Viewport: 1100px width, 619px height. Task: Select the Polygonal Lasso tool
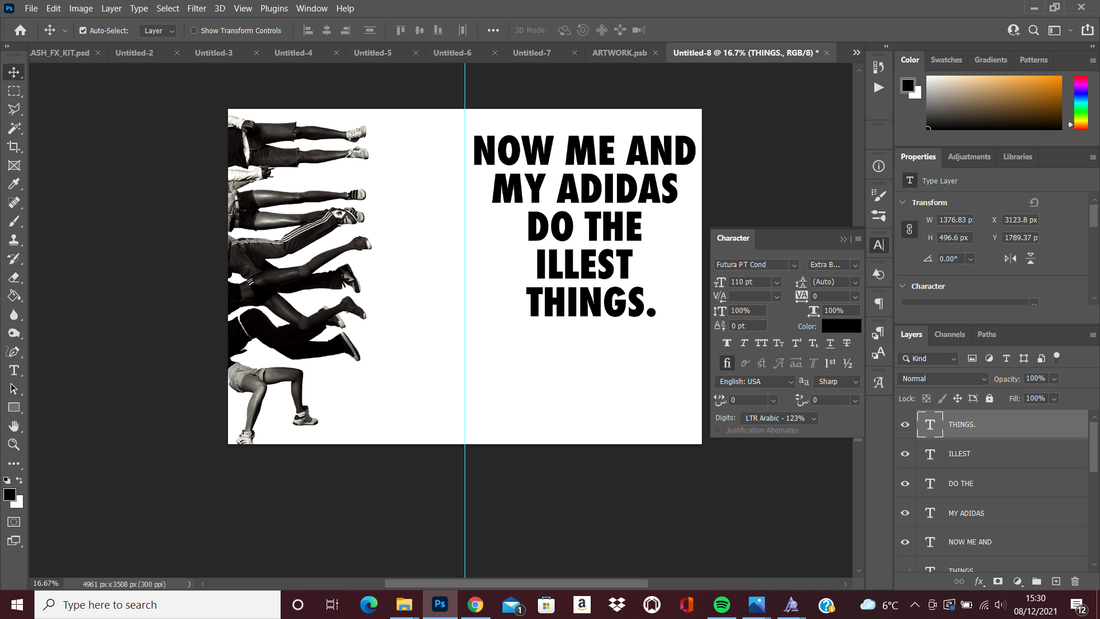coord(14,109)
